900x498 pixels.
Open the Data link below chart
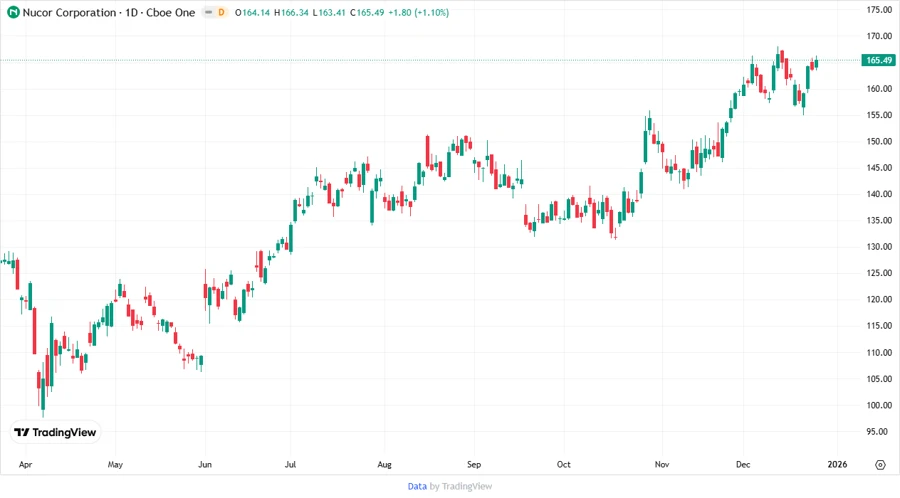click(417, 486)
